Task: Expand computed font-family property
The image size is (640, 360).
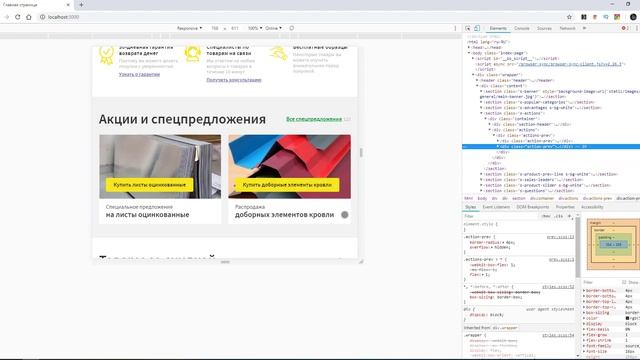Action: click(x=584, y=346)
